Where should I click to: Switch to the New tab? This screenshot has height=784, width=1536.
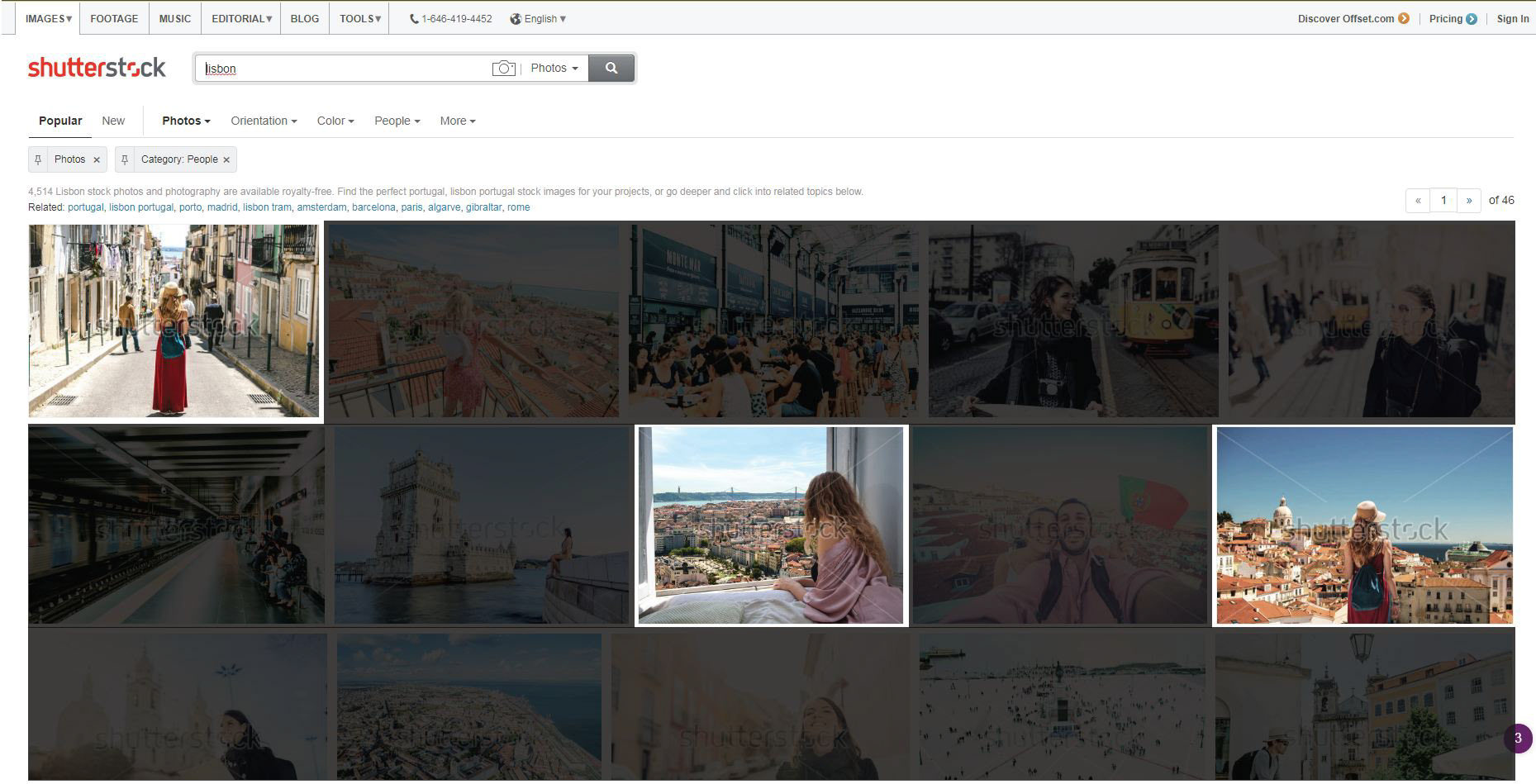click(113, 121)
